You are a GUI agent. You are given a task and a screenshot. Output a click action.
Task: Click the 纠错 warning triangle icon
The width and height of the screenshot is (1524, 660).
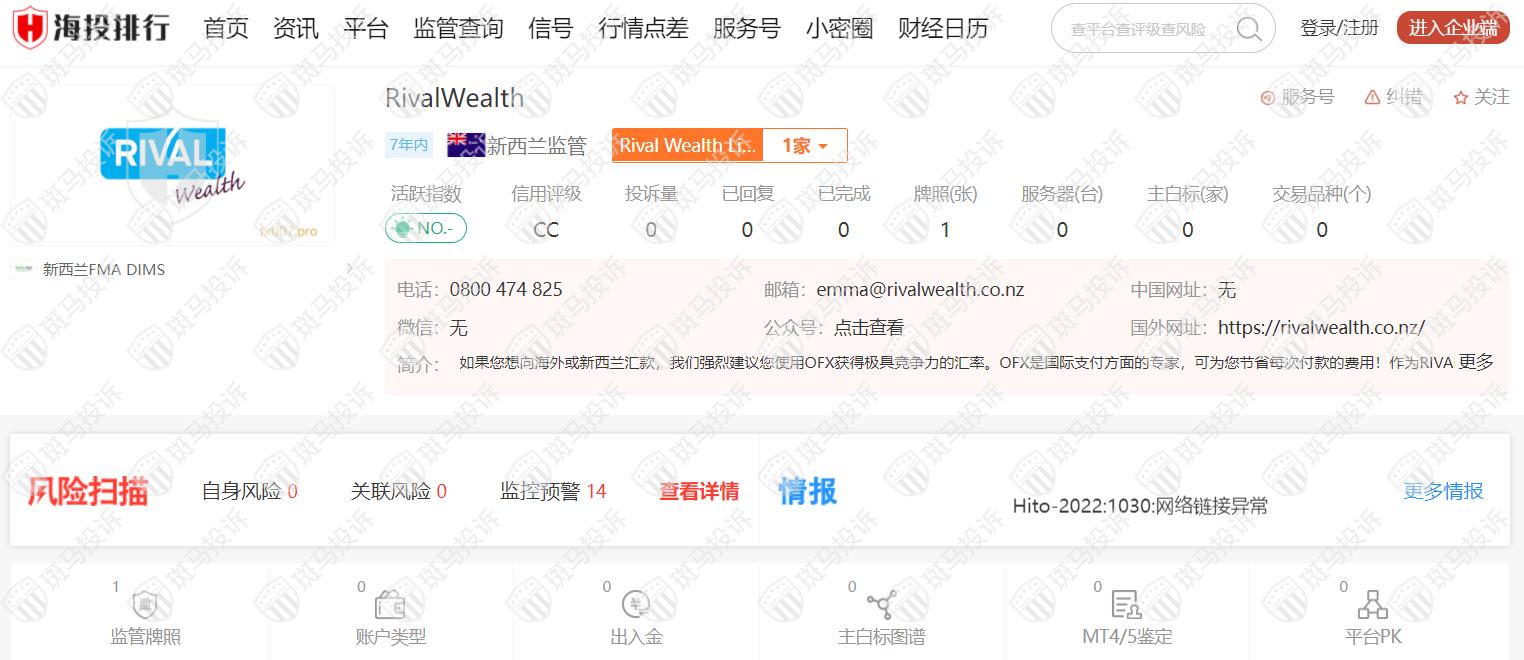pyautogui.click(x=1372, y=97)
